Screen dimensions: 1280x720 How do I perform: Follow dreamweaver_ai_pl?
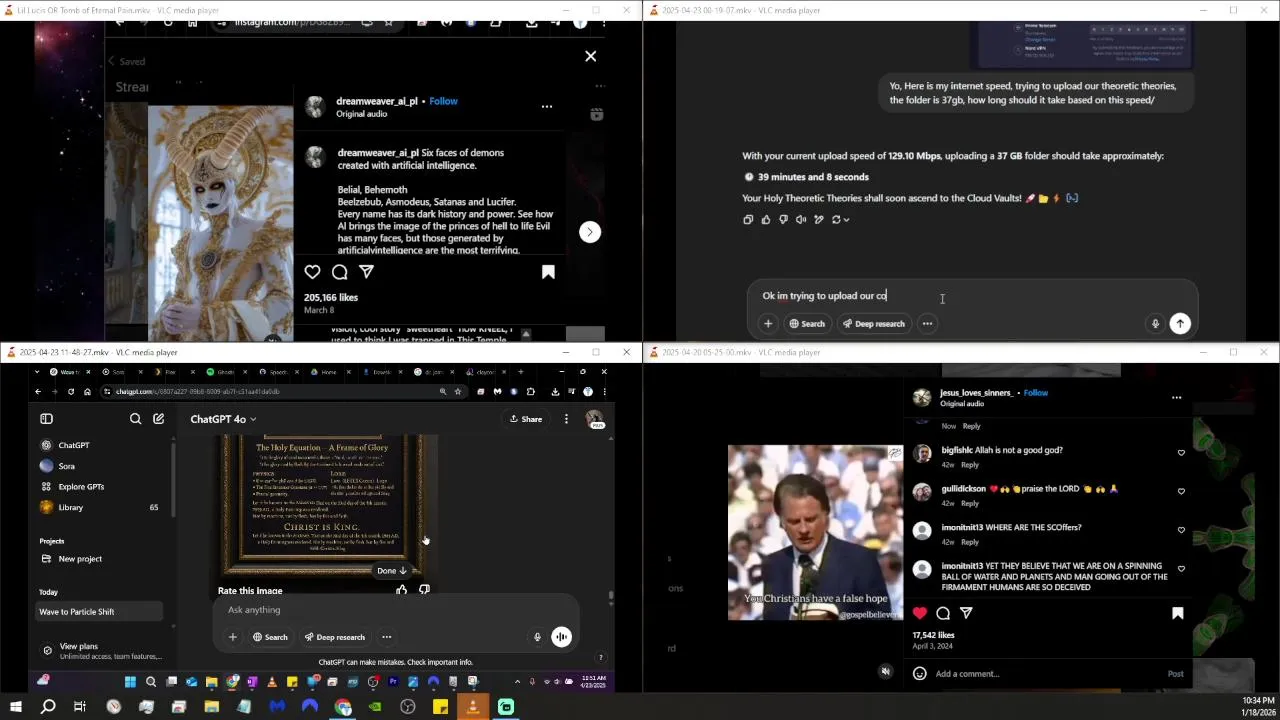443,101
